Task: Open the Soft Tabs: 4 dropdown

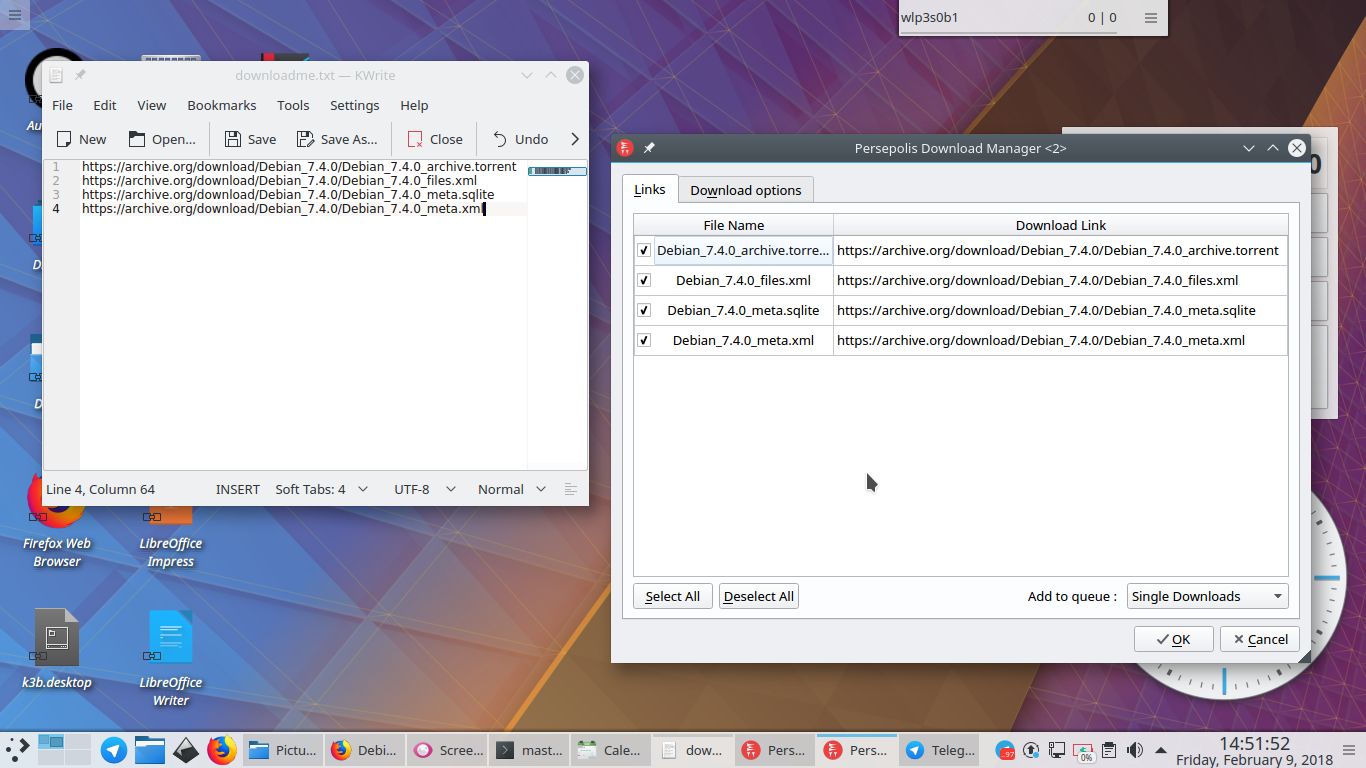Action: [x=321, y=489]
